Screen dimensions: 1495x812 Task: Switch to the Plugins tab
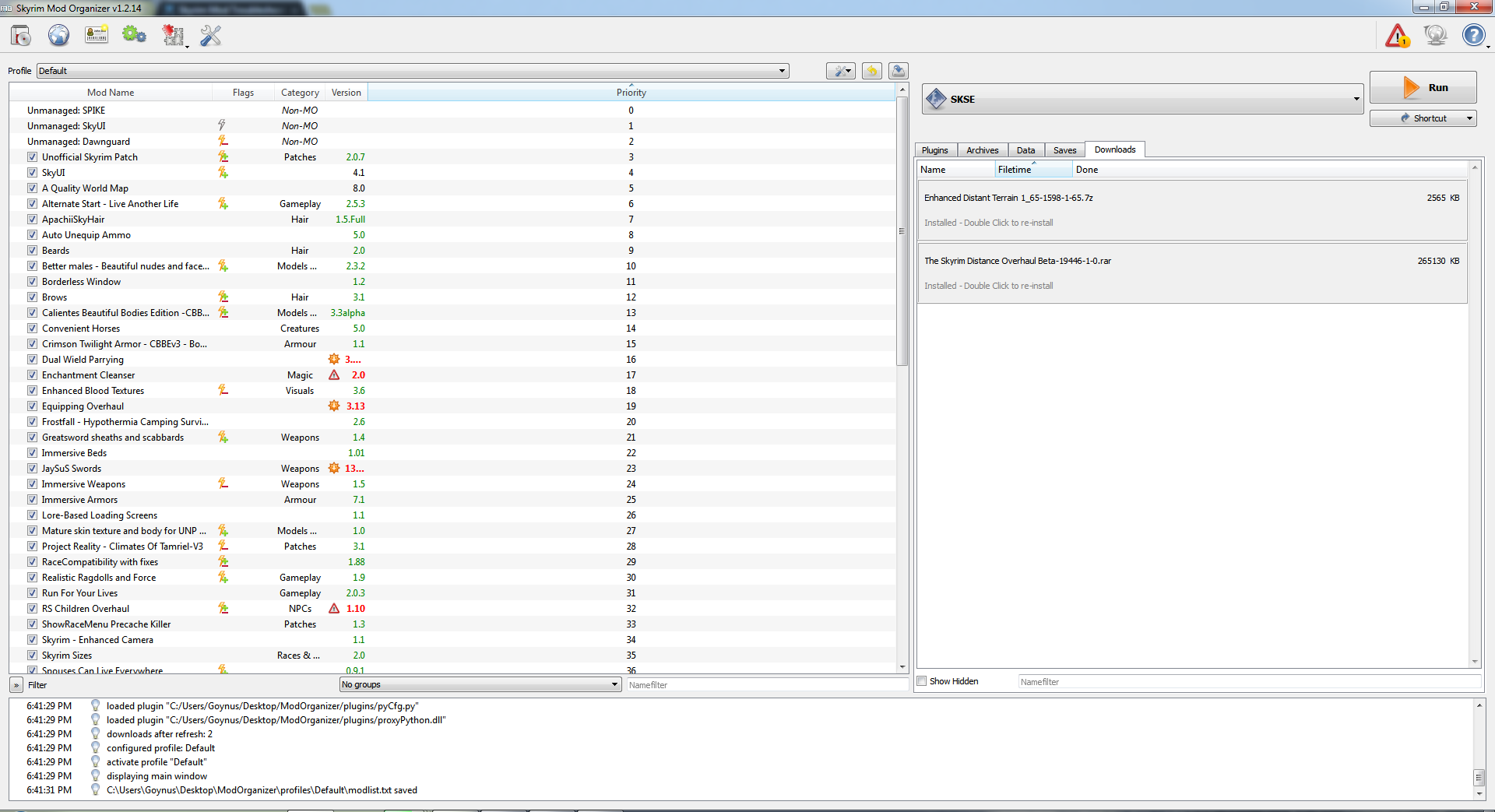pyautogui.click(x=934, y=150)
